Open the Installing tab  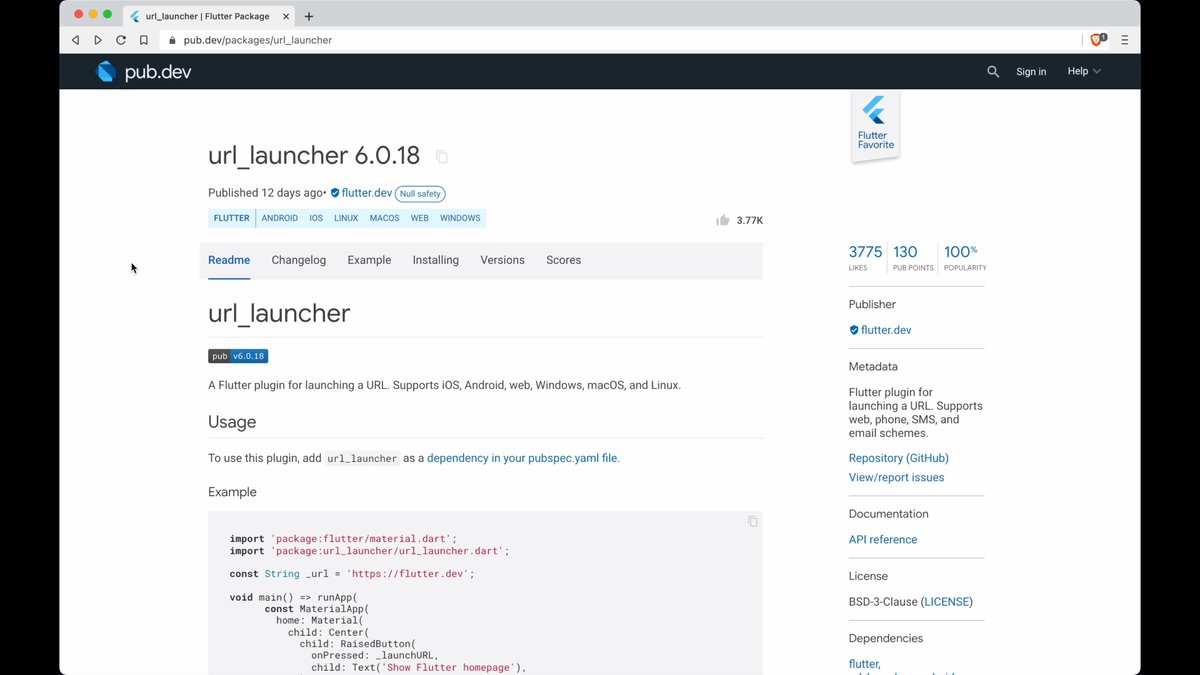coord(436,260)
